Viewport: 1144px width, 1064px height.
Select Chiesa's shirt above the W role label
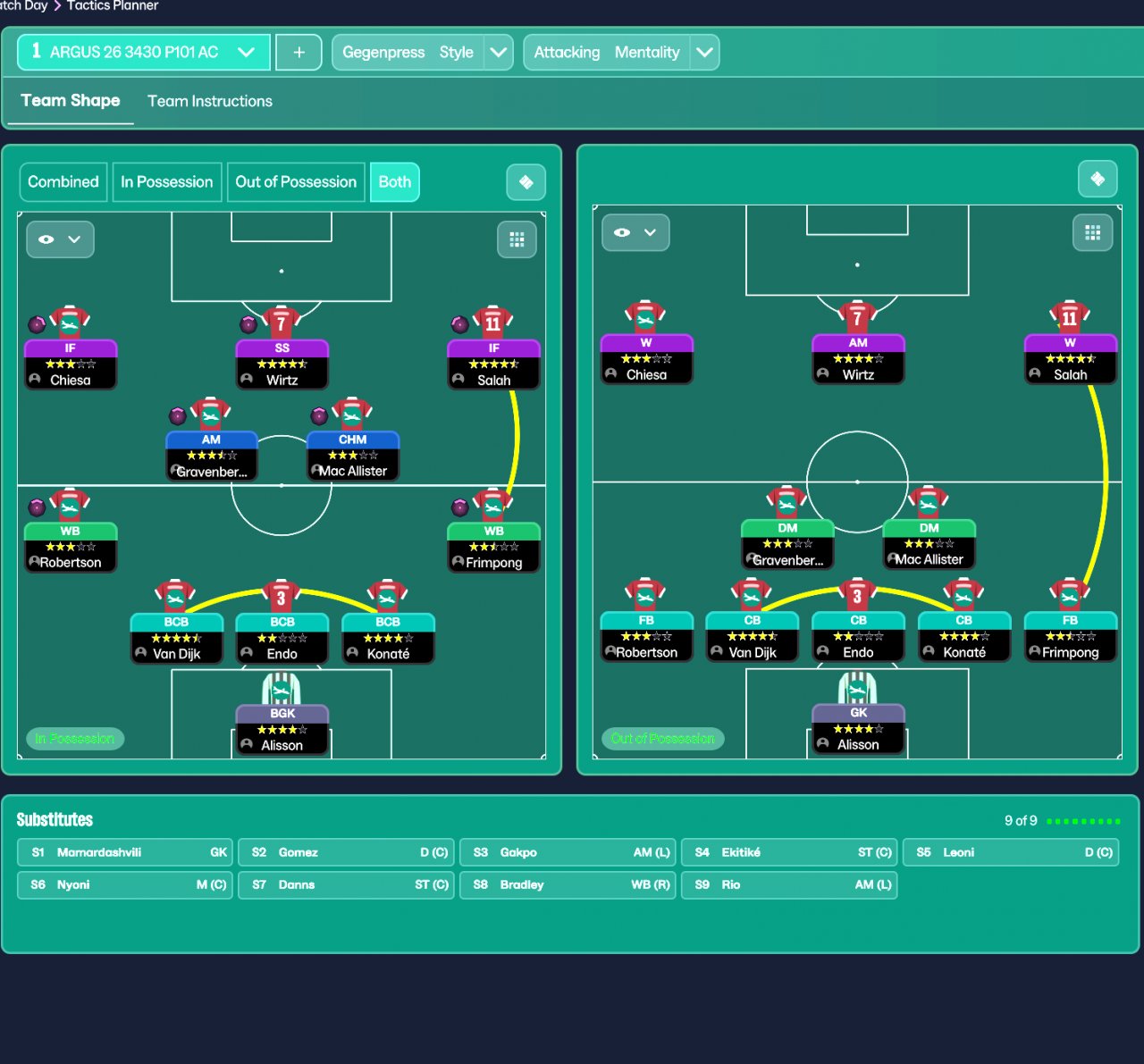646,317
